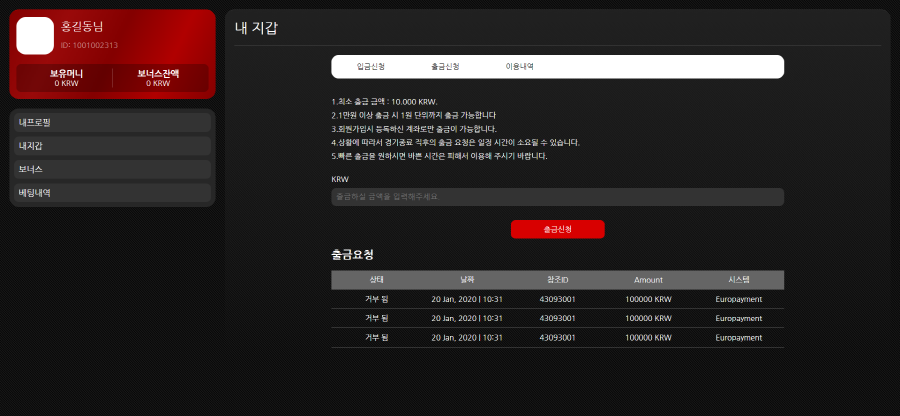
Task: Check the 보너스잔액 balance box
Action: pos(158,78)
